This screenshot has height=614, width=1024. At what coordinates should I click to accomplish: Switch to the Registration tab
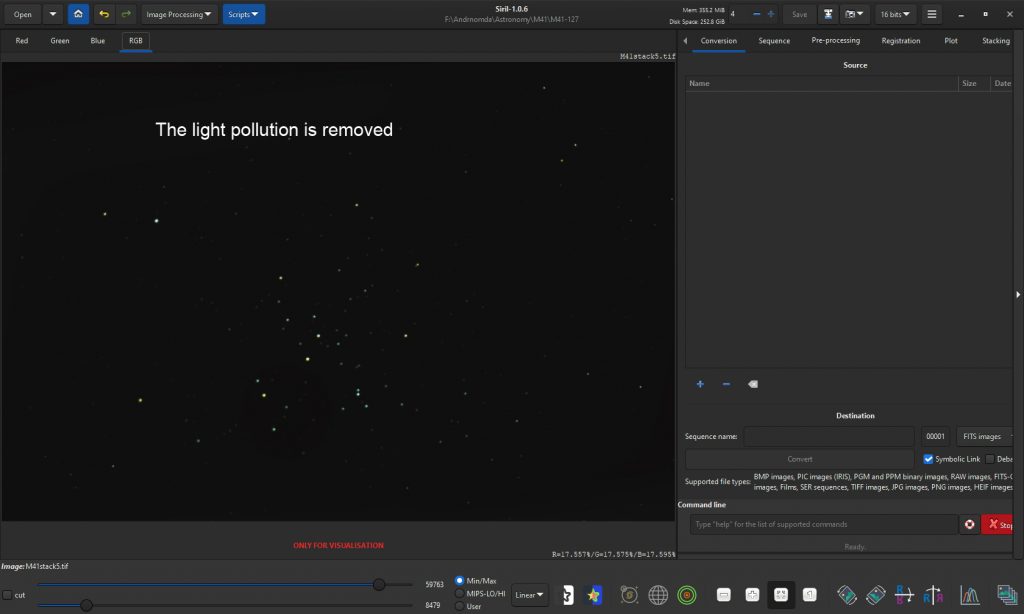(x=900, y=41)
